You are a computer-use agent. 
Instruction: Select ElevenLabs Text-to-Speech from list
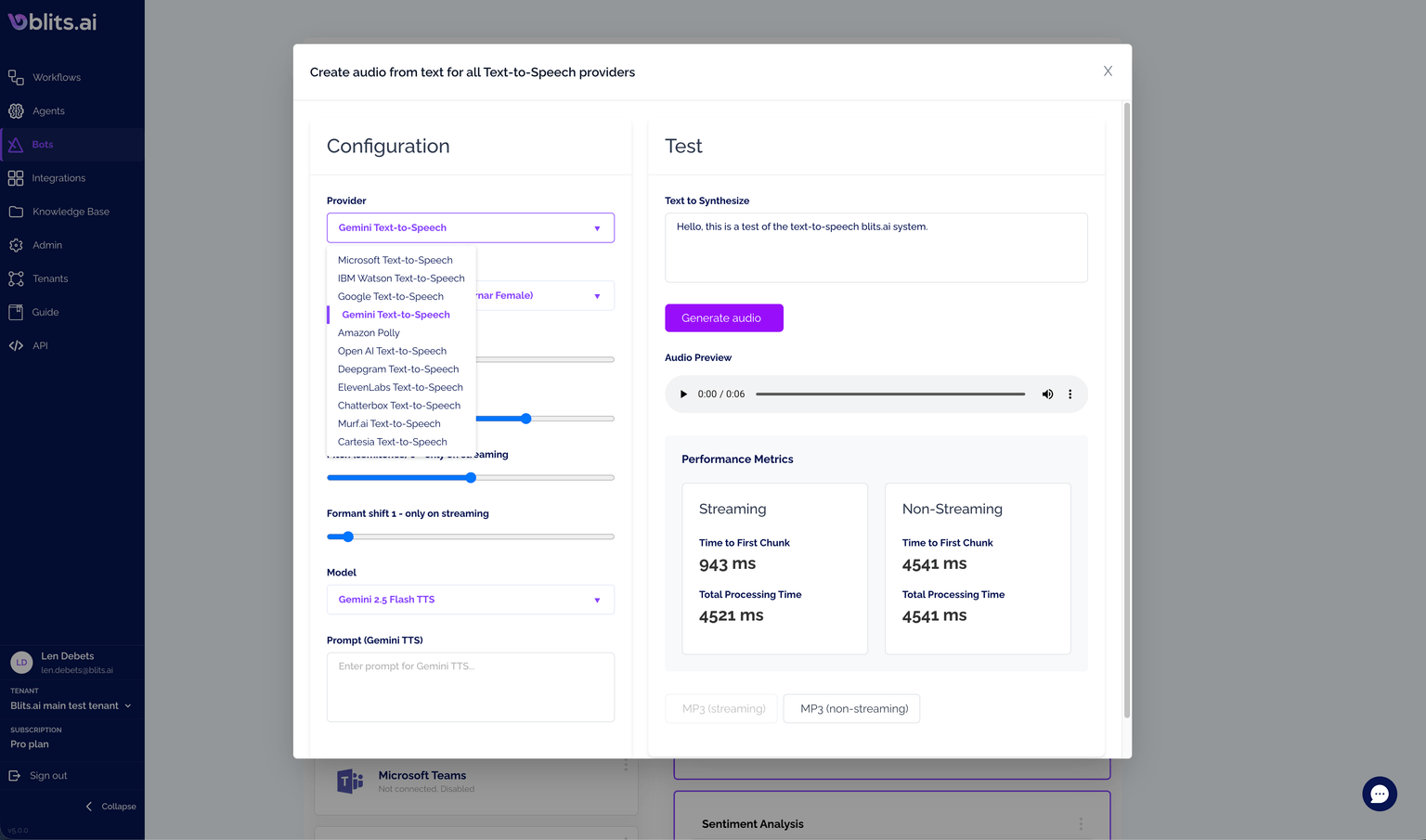[x=400, y=388]
